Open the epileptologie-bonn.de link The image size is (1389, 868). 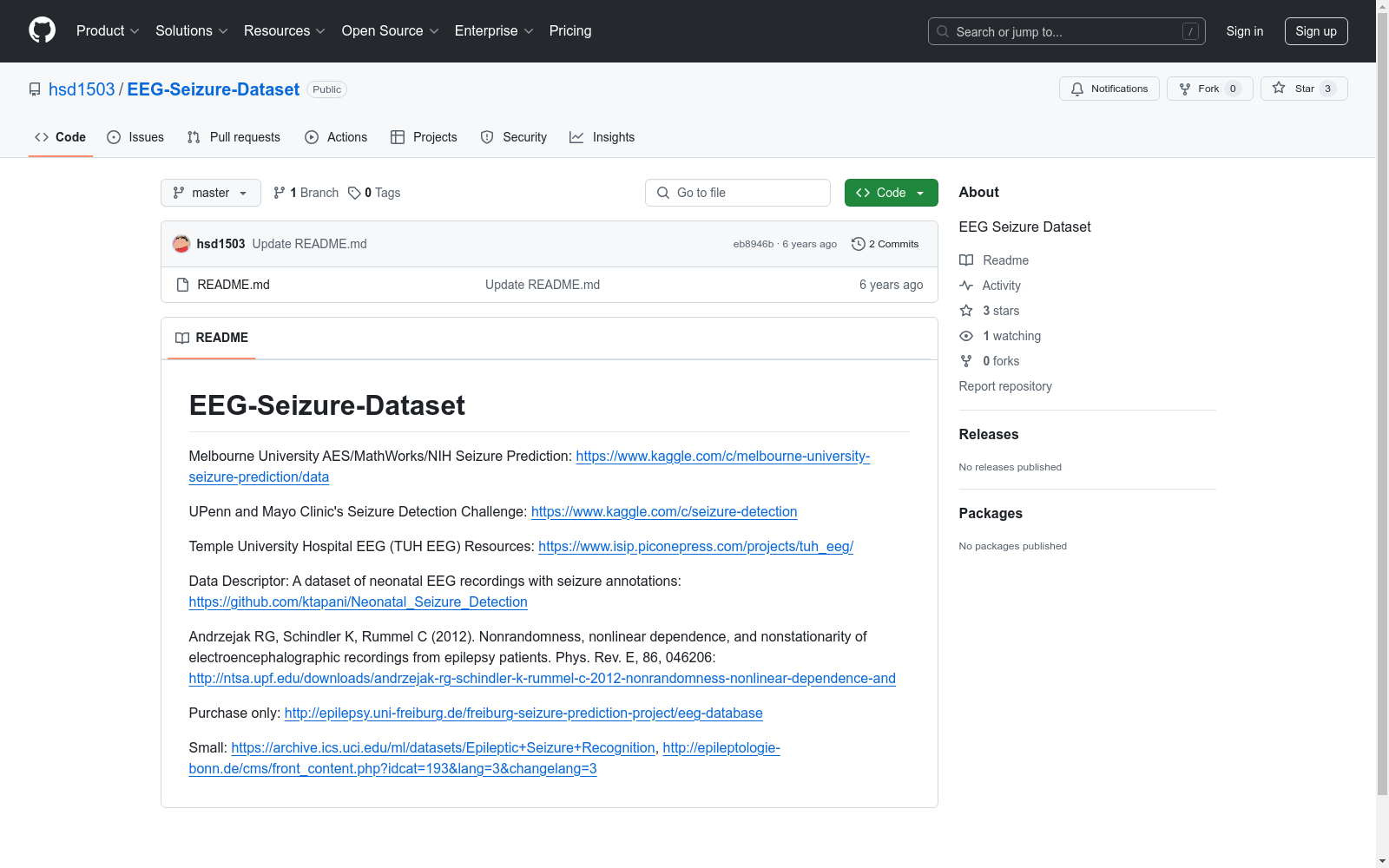(x=392, y=769)
